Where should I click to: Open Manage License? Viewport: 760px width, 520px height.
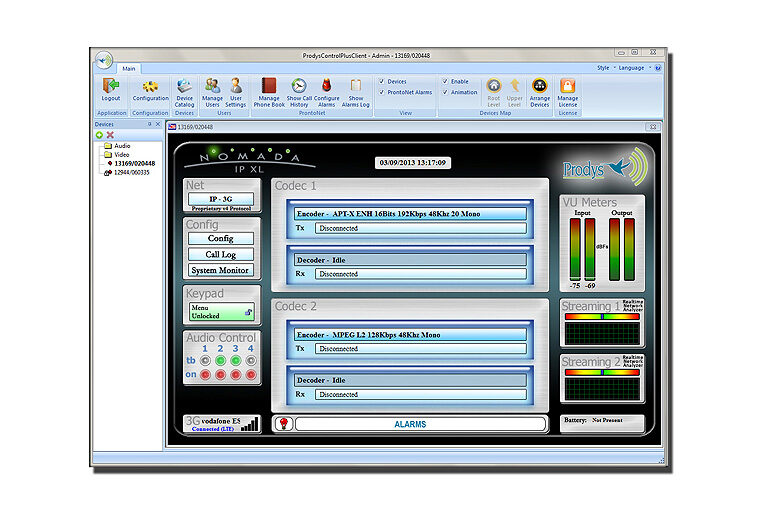(x=567, y=87)
